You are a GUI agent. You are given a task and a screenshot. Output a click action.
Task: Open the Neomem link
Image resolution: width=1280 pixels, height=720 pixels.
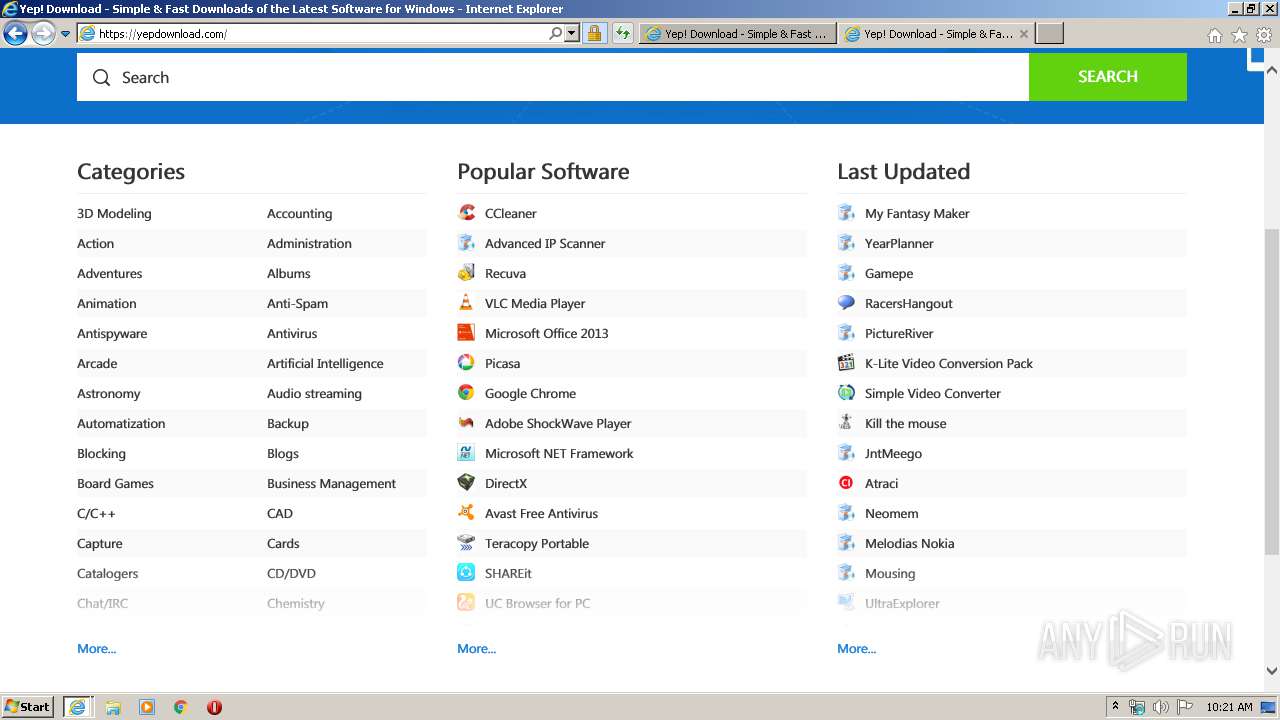pyautogui.click(x=891, y=513)
